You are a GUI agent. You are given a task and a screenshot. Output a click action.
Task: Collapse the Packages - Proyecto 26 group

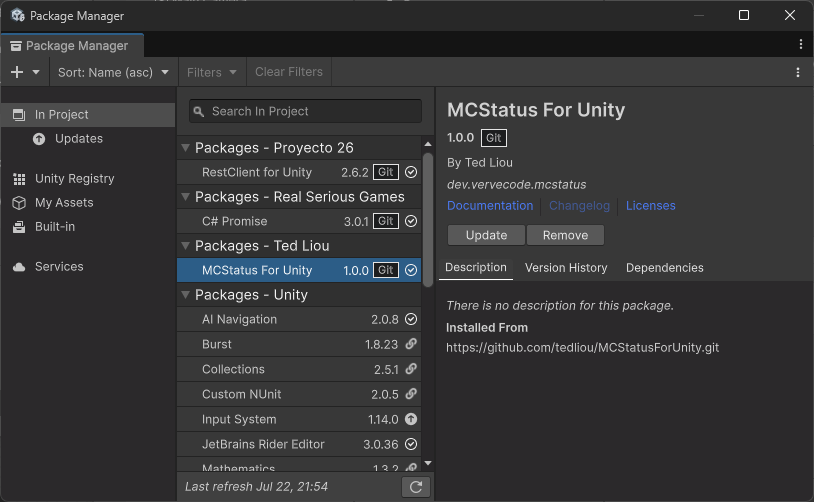[185, 148]
